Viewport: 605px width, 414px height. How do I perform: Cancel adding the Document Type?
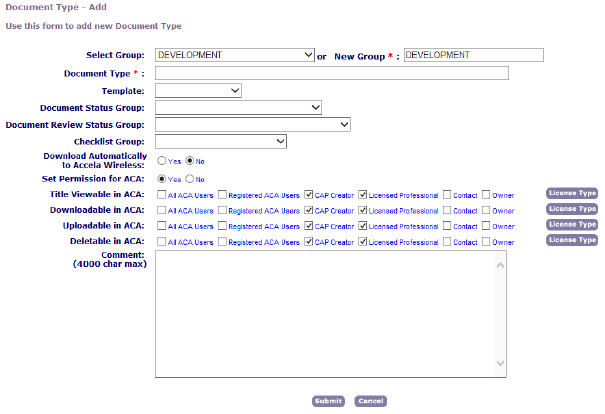(x=371, y=401)
